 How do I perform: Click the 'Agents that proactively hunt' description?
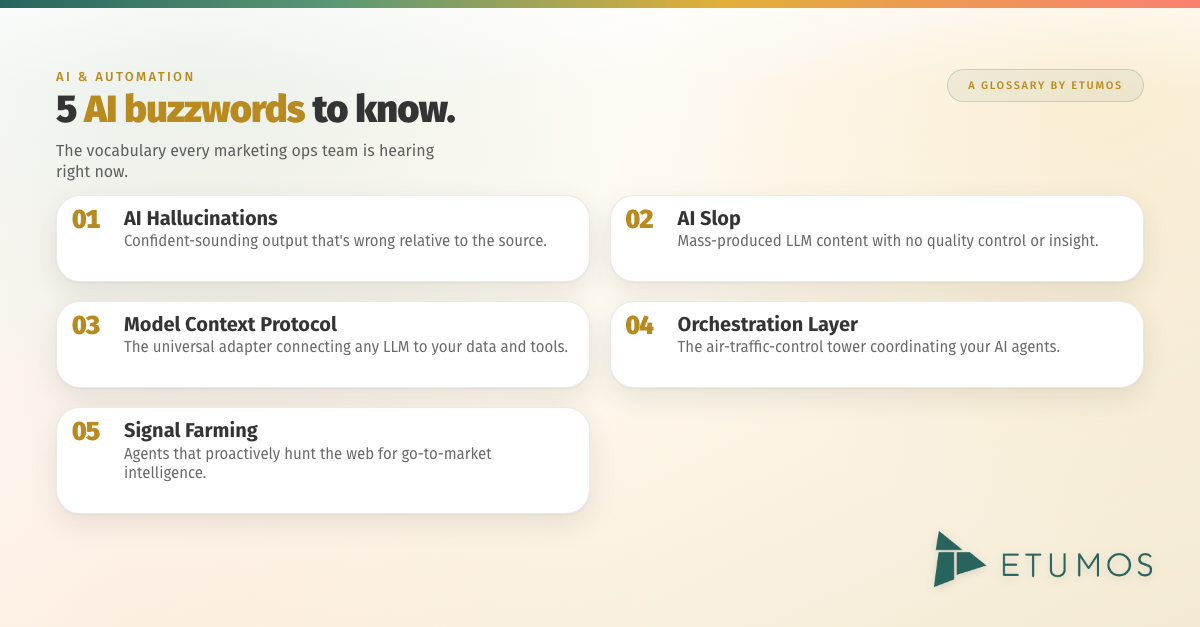(308, 463)
